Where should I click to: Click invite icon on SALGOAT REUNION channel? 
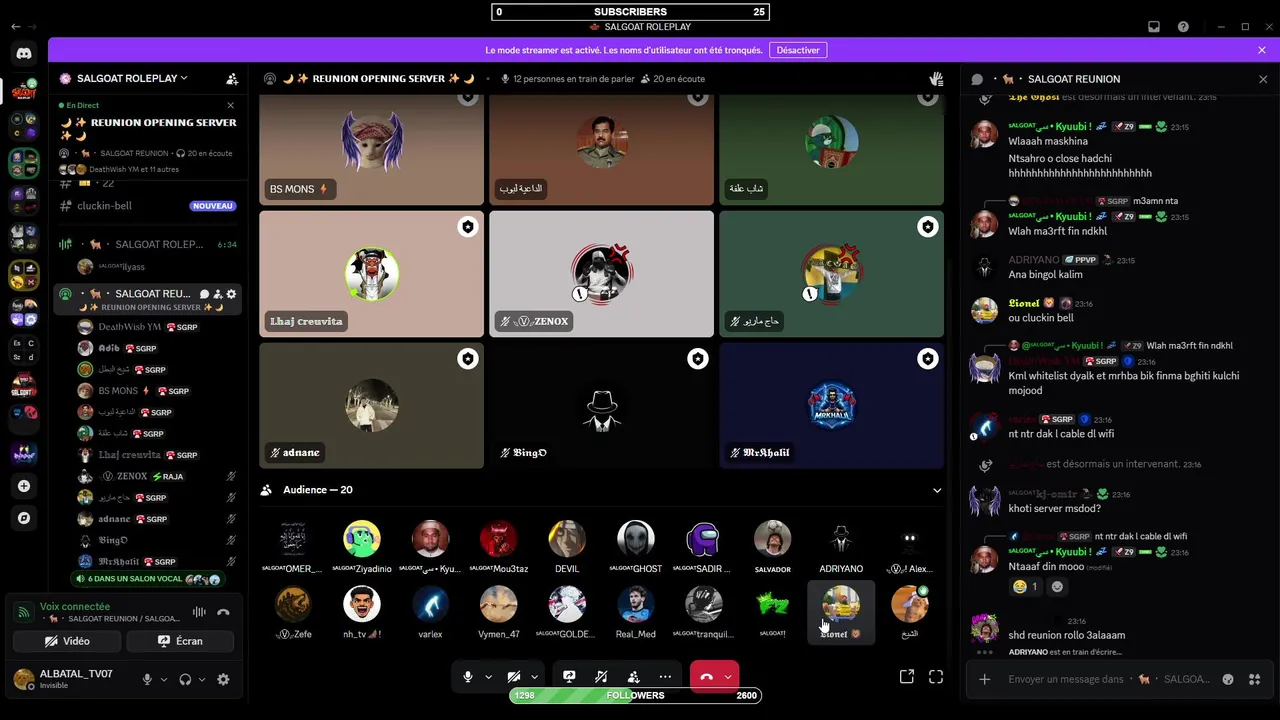tap(218, 294)
